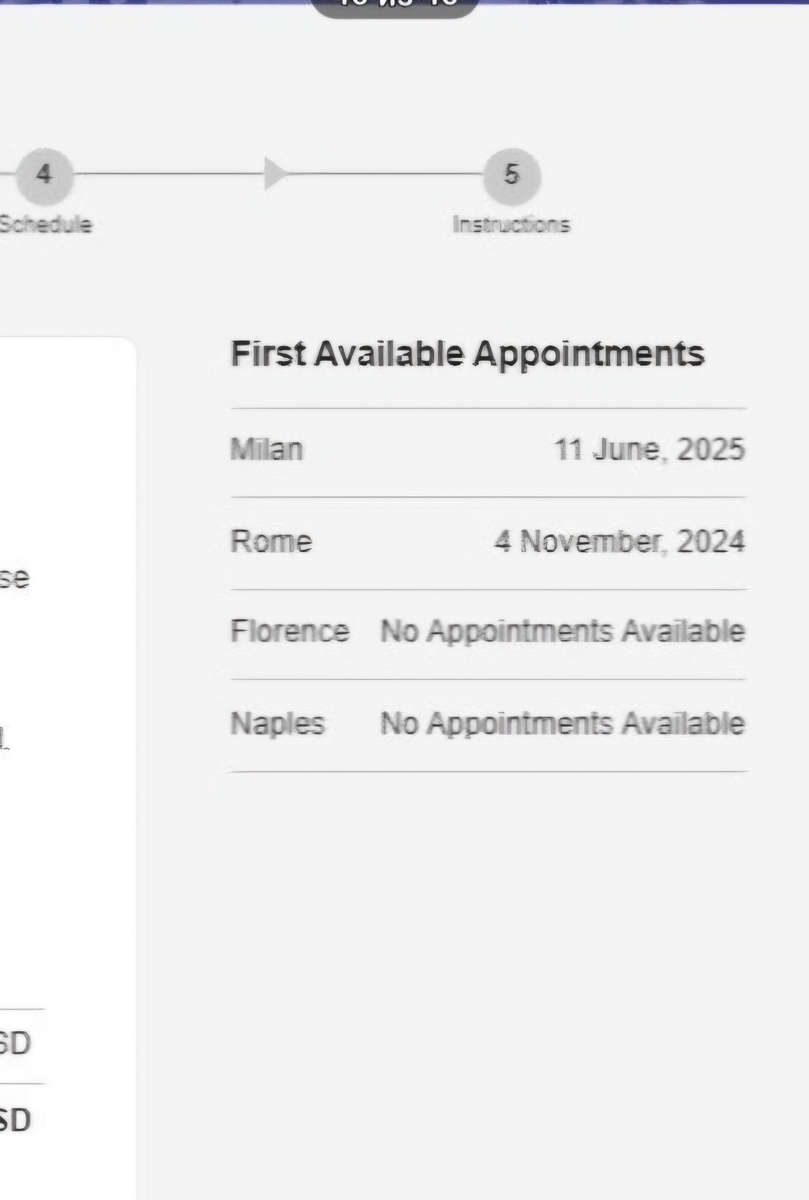Open the Instructions step label

511,225
